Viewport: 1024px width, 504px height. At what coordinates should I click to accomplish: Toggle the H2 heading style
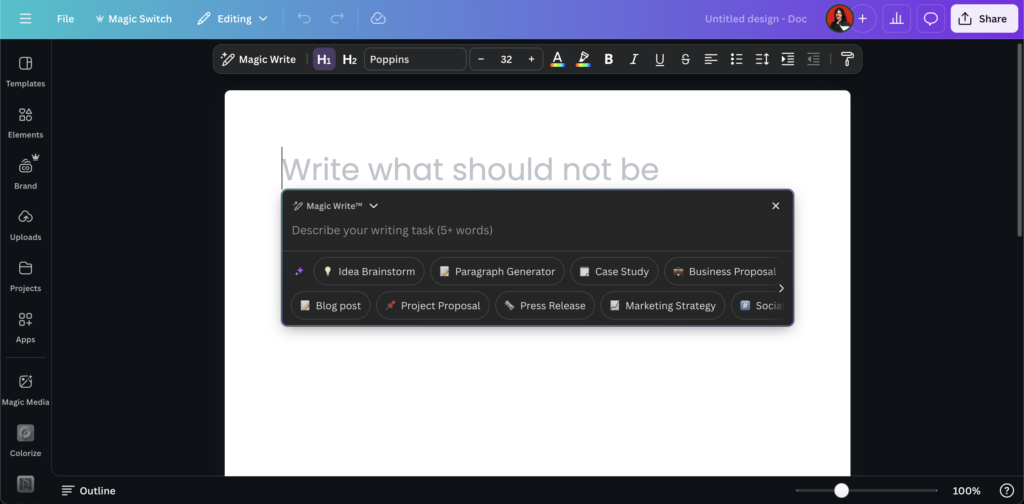coord(349,59)
